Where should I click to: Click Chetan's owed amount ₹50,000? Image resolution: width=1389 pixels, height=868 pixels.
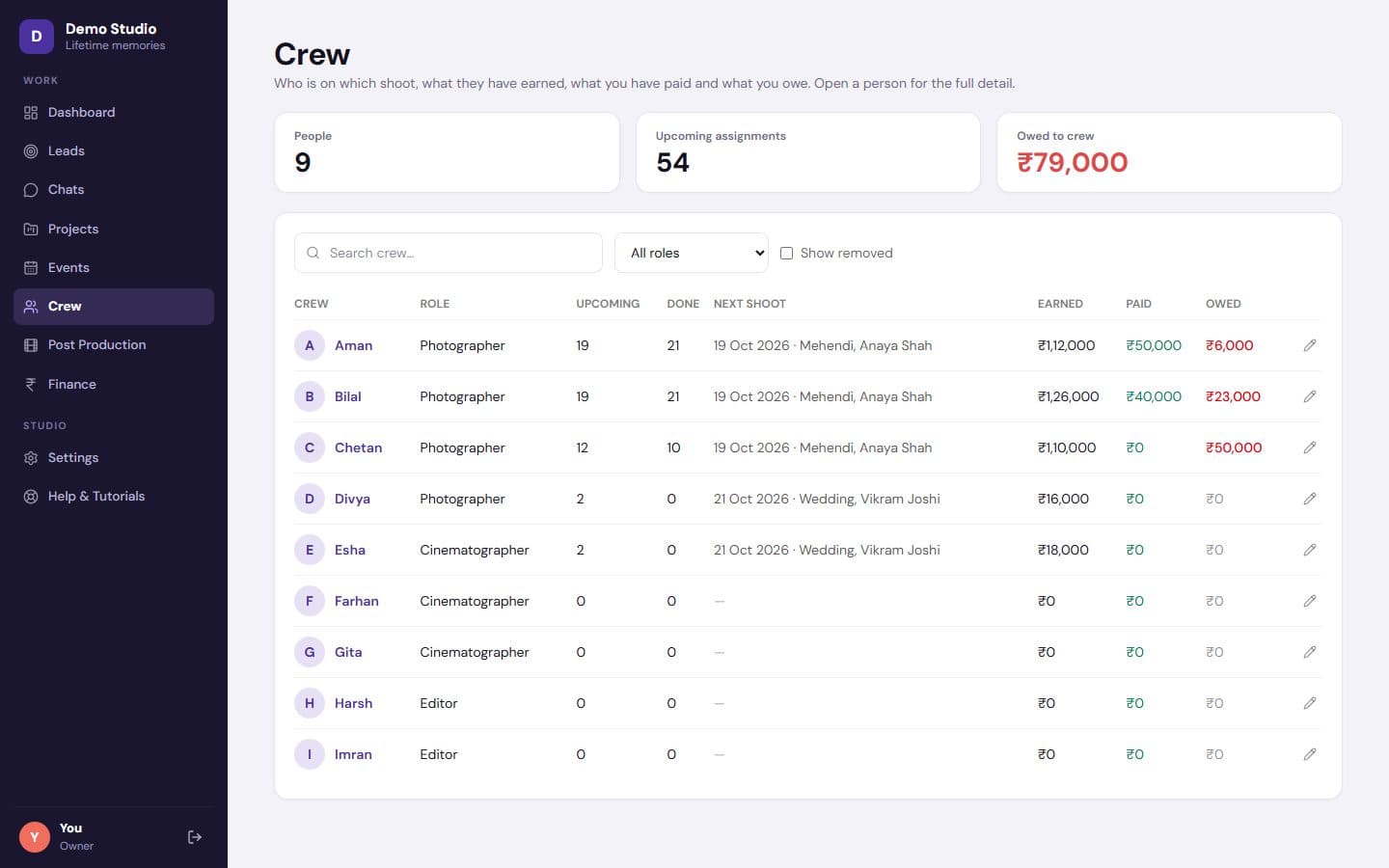click(1234, 448)
